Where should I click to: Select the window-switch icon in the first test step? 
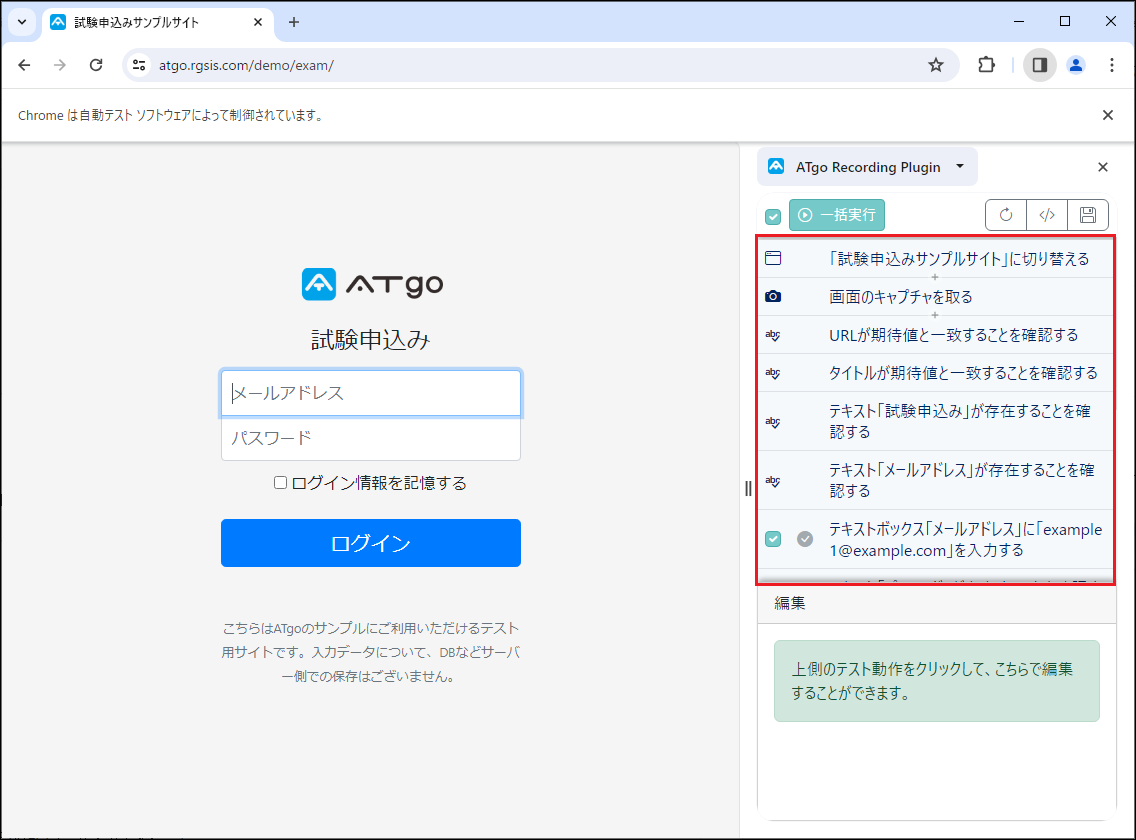tap(772, 257)
